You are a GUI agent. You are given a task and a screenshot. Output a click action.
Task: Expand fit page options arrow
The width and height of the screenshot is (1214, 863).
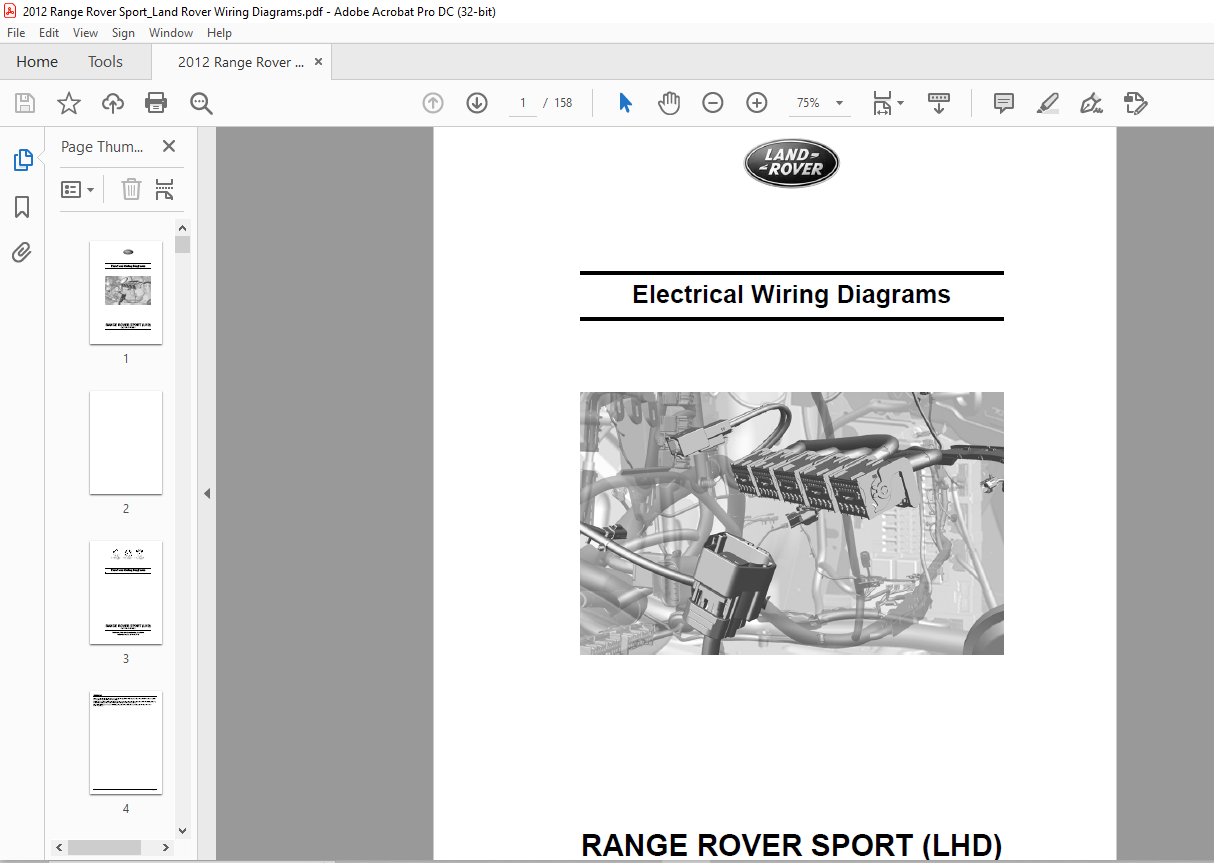[901, 103]
